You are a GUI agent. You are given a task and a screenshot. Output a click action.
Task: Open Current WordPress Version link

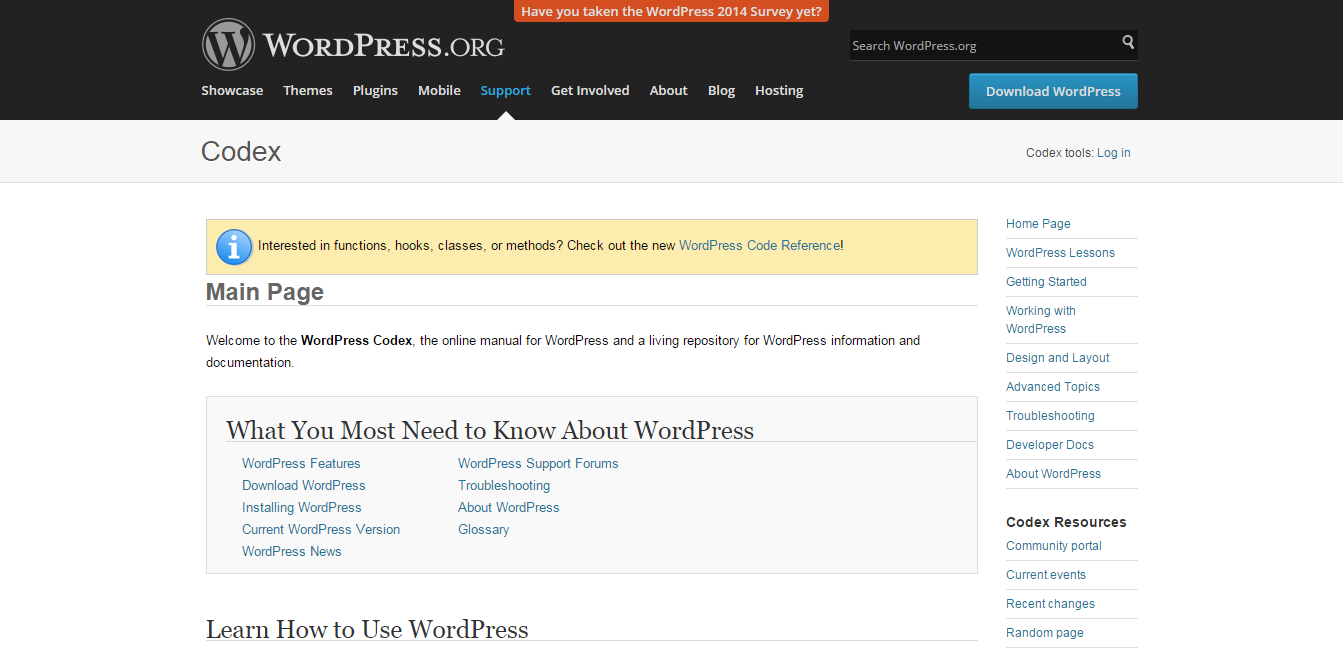[x=321, y=529]
